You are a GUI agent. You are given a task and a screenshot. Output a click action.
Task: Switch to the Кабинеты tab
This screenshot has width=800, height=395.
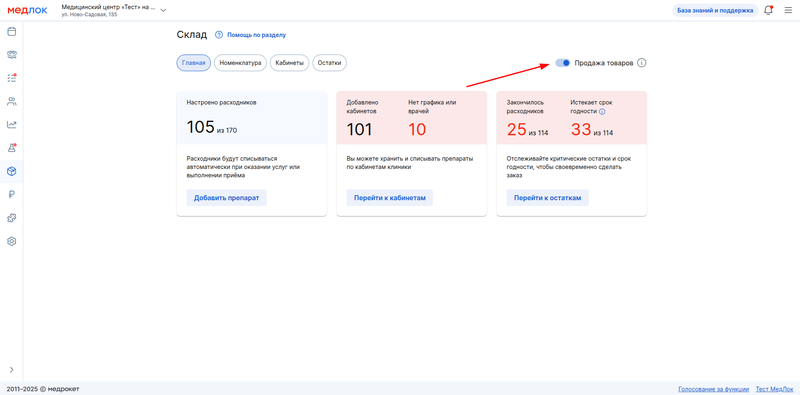point(289,63)
